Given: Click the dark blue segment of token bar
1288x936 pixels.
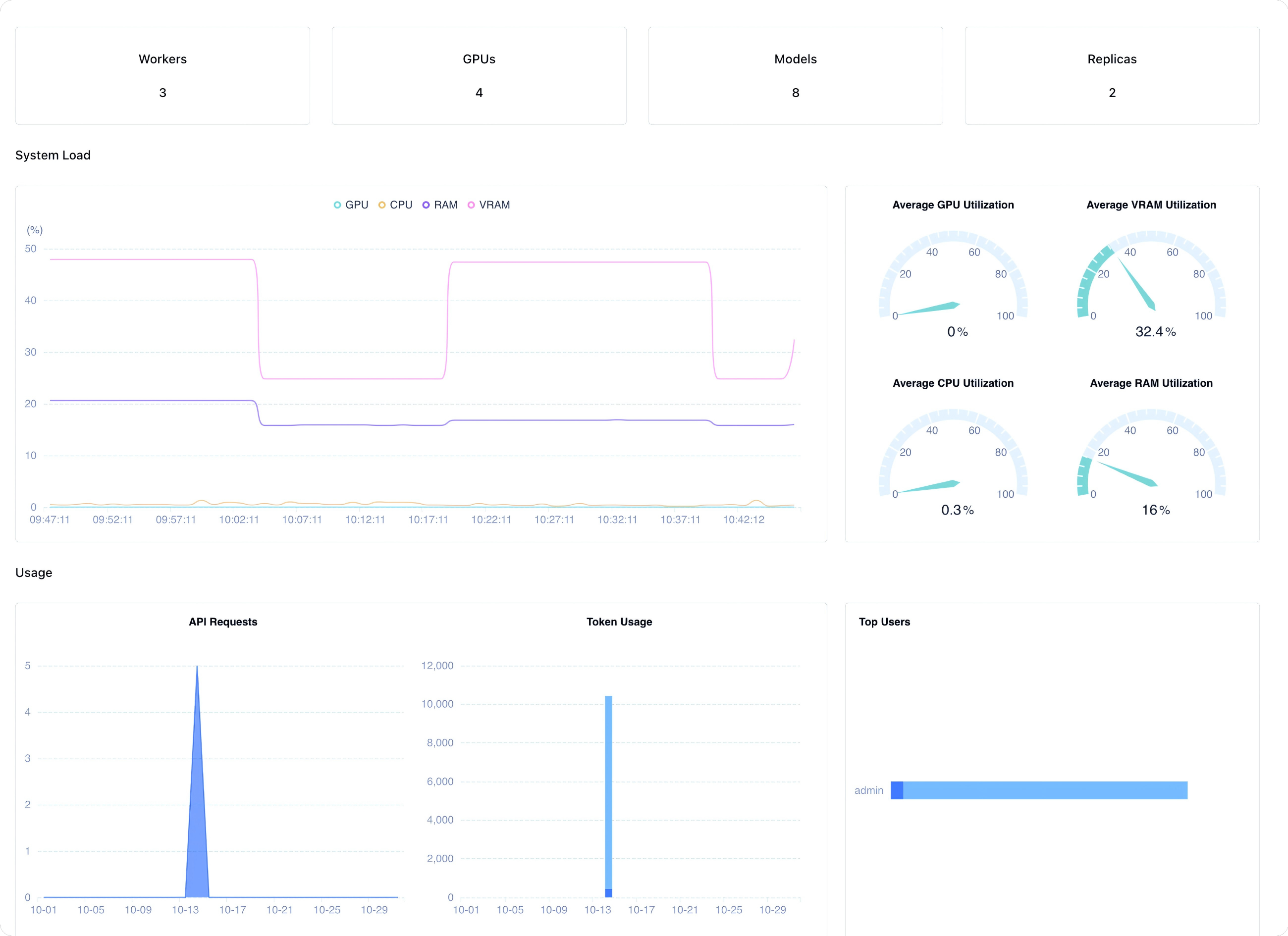Looking at the screenshot, I should click(608, 893).
